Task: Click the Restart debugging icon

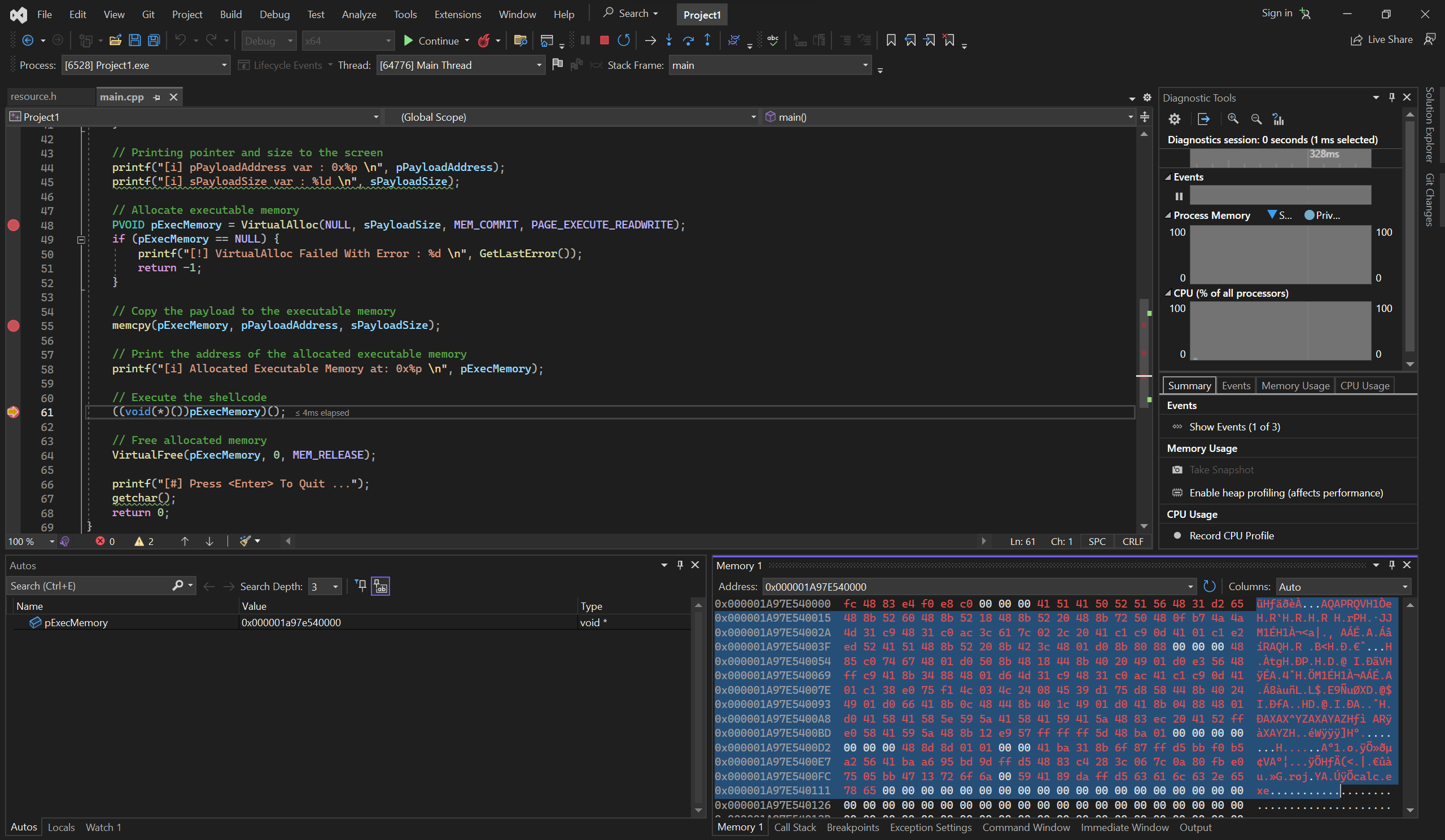Action: pos(624,40)
